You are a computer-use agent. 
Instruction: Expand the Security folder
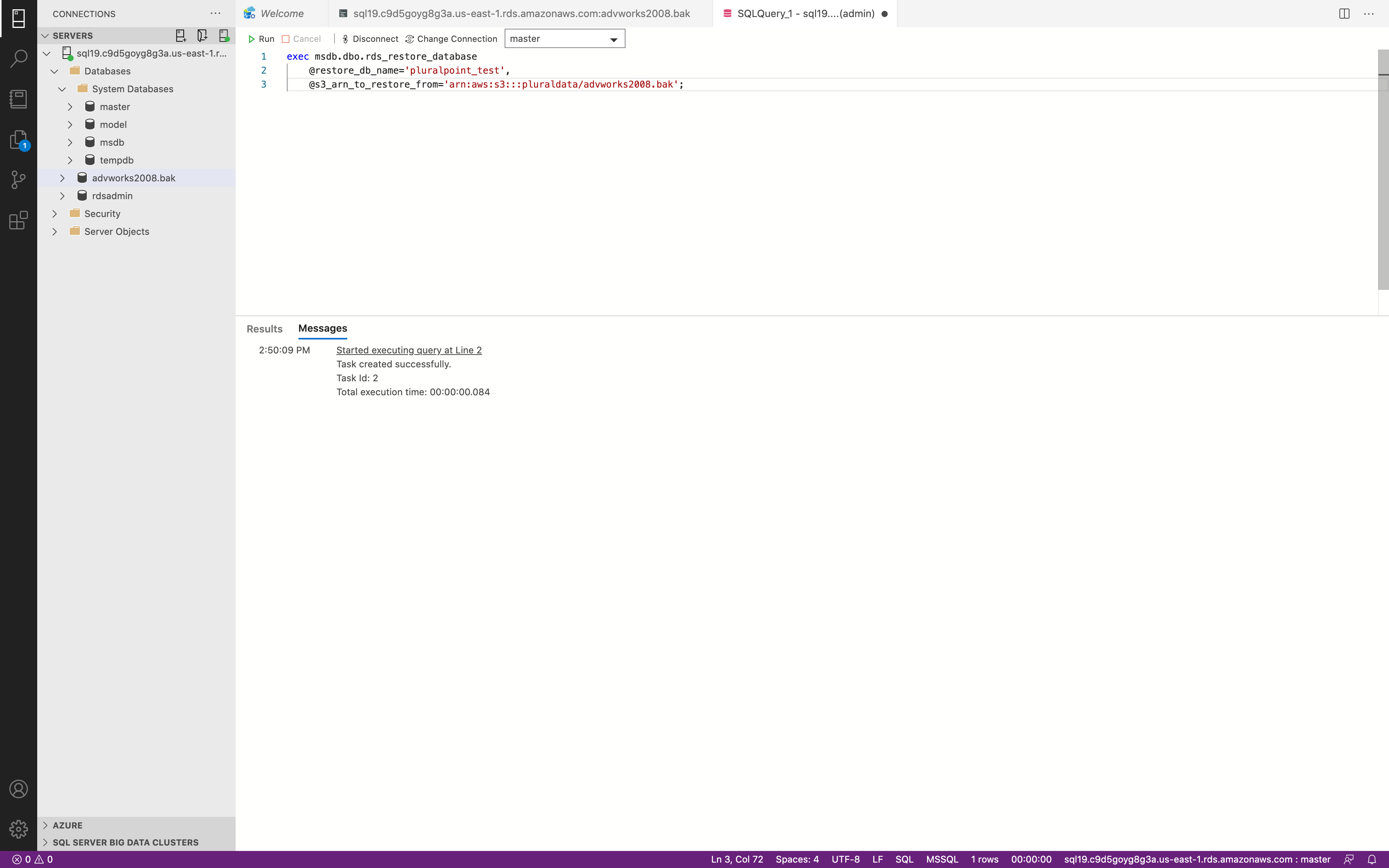point(55,214)
